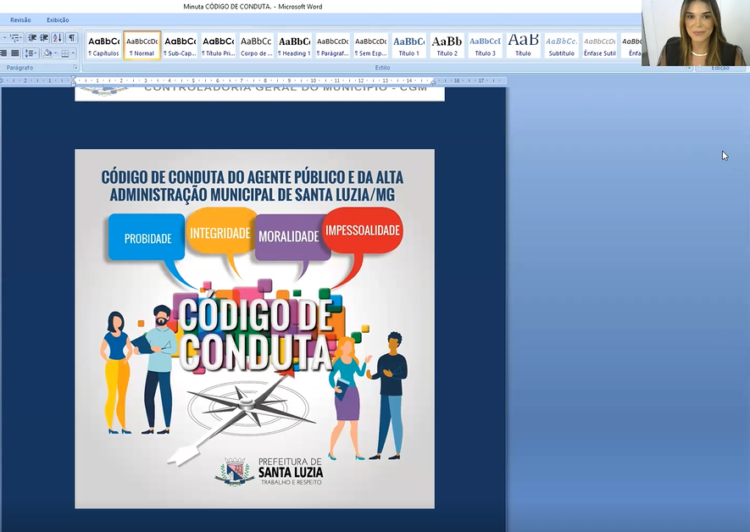This screenshot has width=750, height=532.
Task: Apply the Subtítulo style
Action: point(561,46)
